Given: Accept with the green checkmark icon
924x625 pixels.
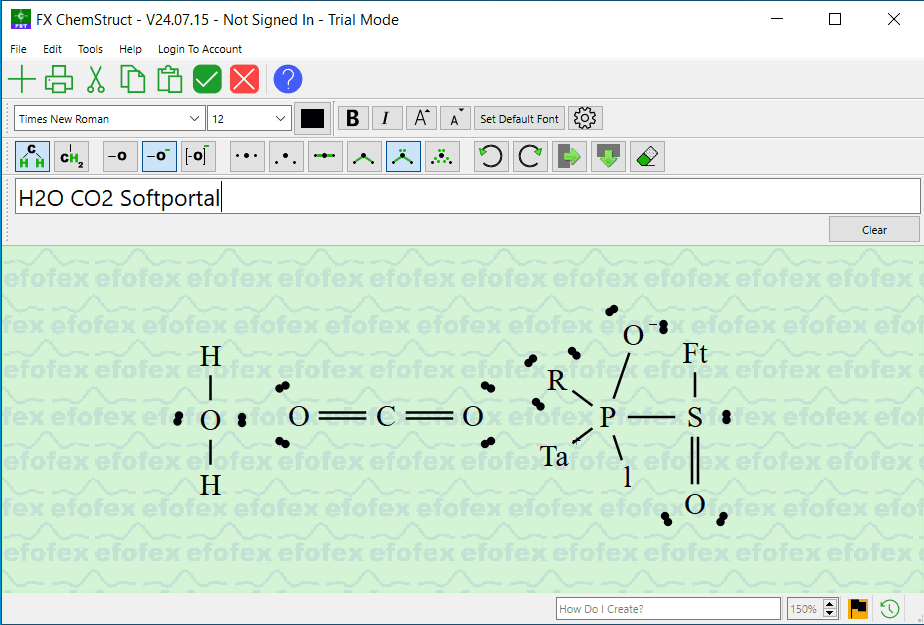Looking at the screenshot, I should (x=207, y=80).
